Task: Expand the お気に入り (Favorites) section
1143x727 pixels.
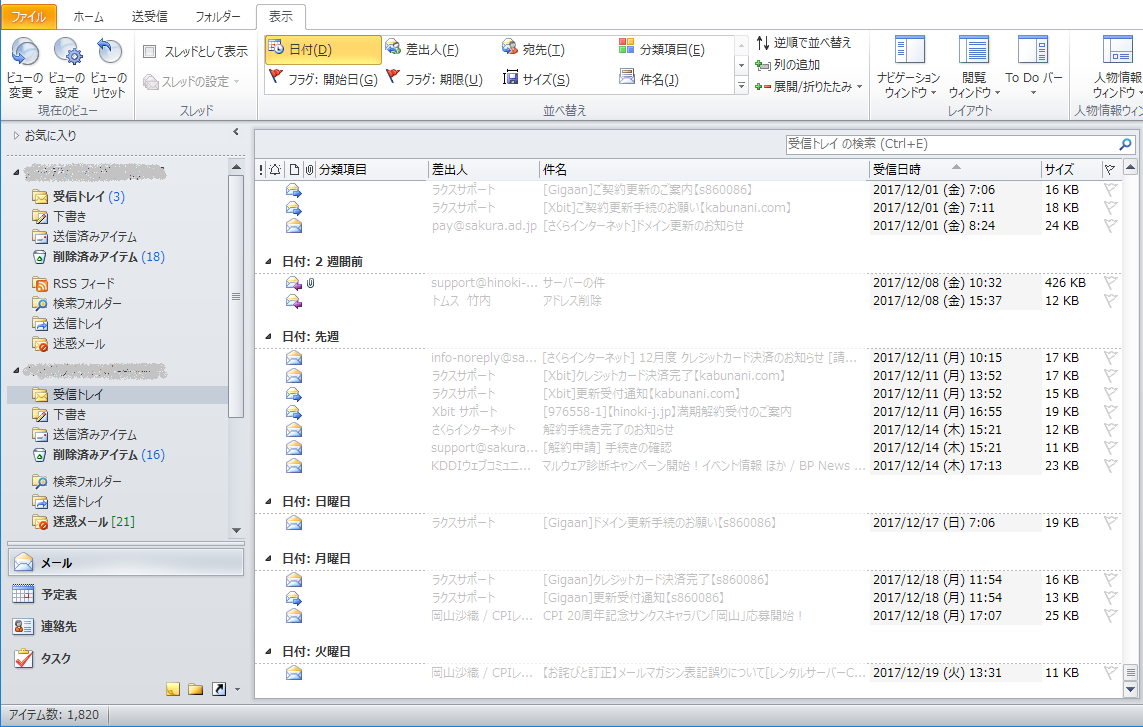Action: (x=16, y=135)
